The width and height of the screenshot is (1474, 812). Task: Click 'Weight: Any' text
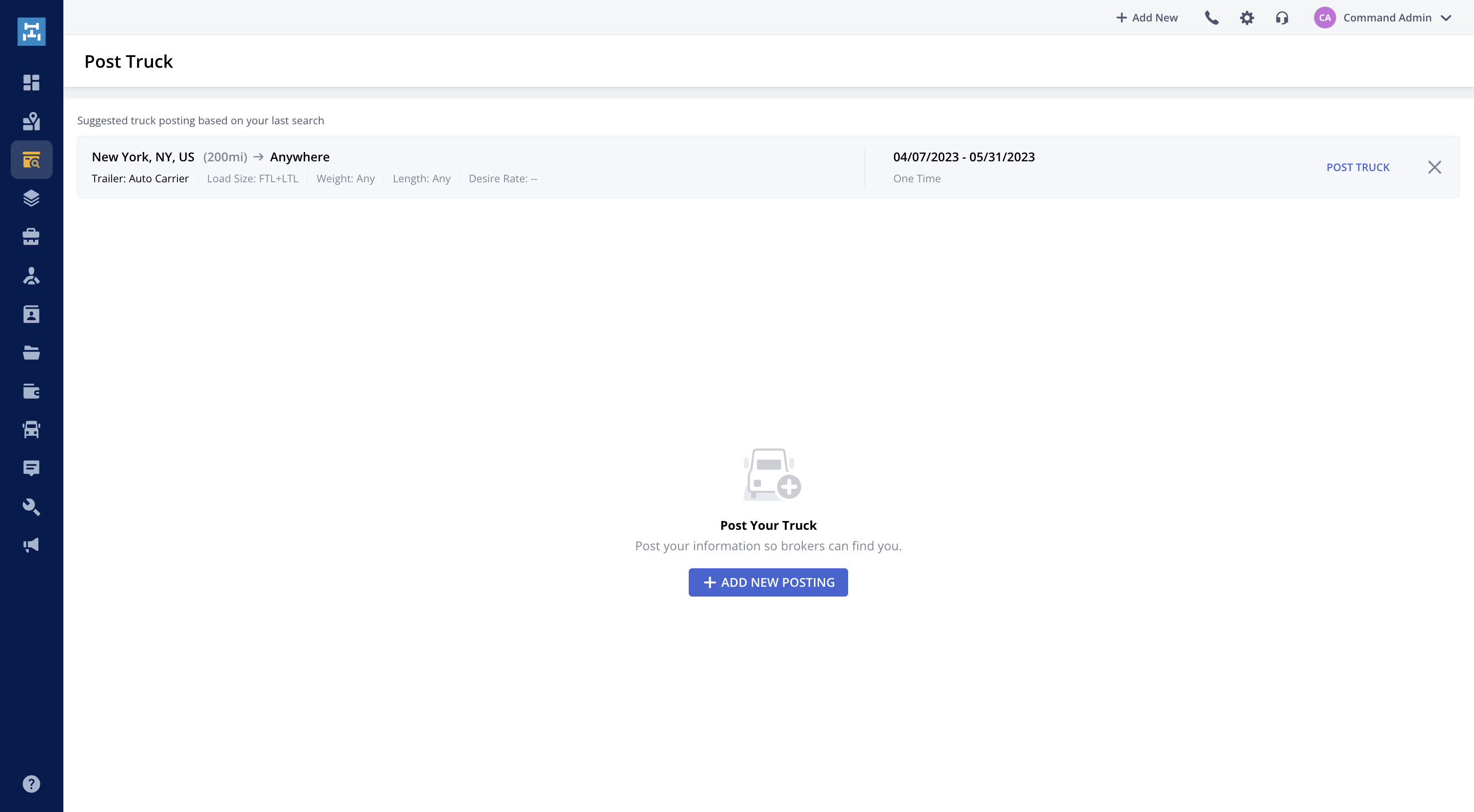[346, 178]
